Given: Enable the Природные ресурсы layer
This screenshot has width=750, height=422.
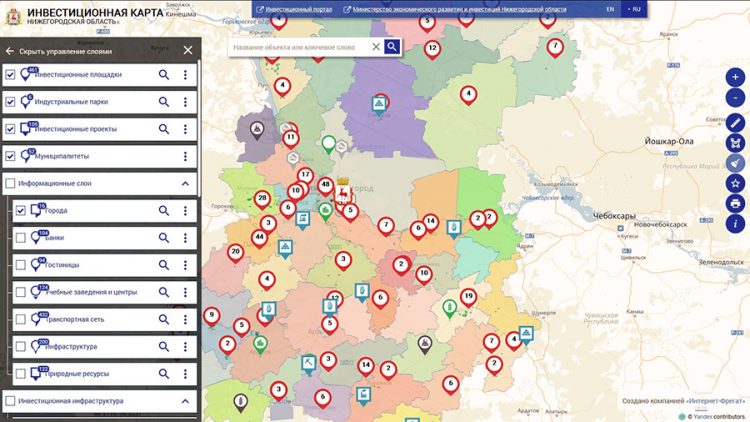Looking at the screenshot, I should [x=20, y=374].
